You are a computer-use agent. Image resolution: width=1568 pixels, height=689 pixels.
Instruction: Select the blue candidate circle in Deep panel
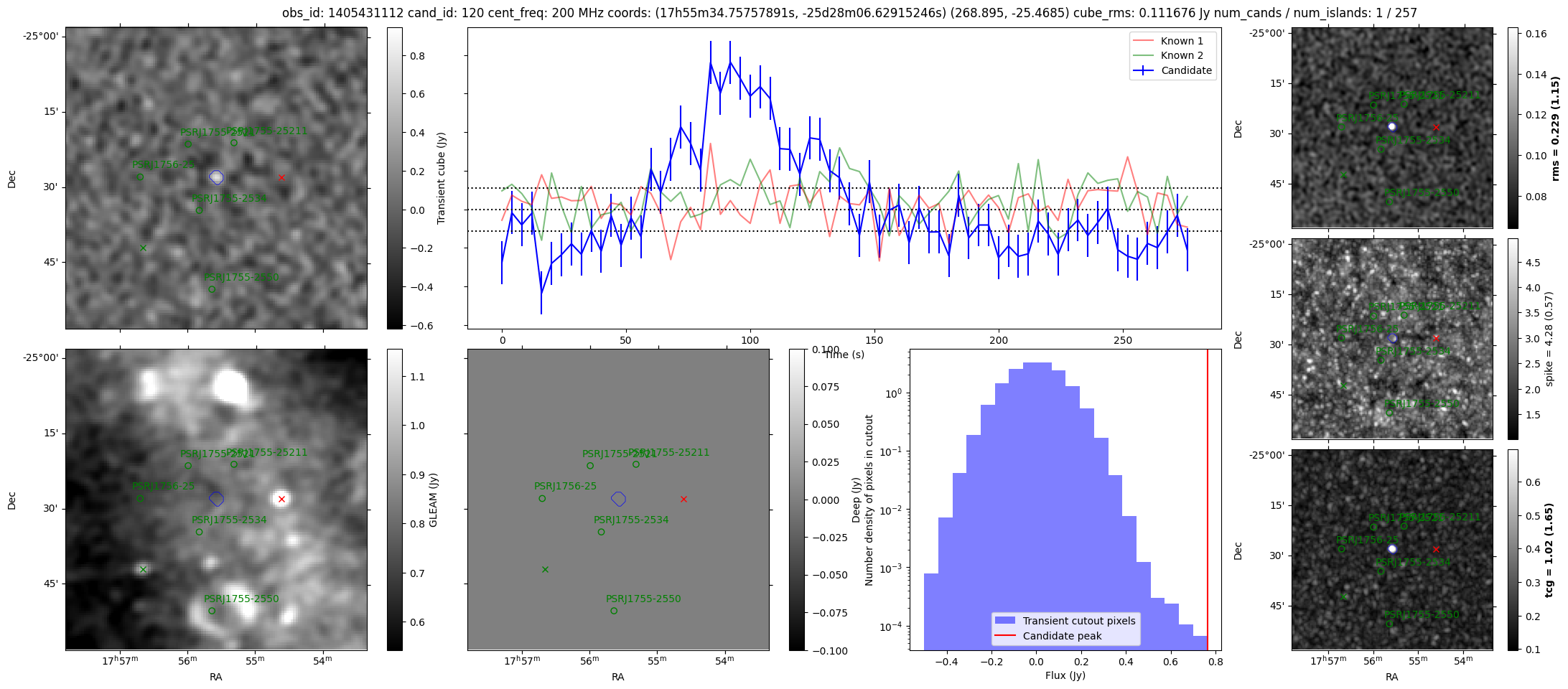click(619, 499)
